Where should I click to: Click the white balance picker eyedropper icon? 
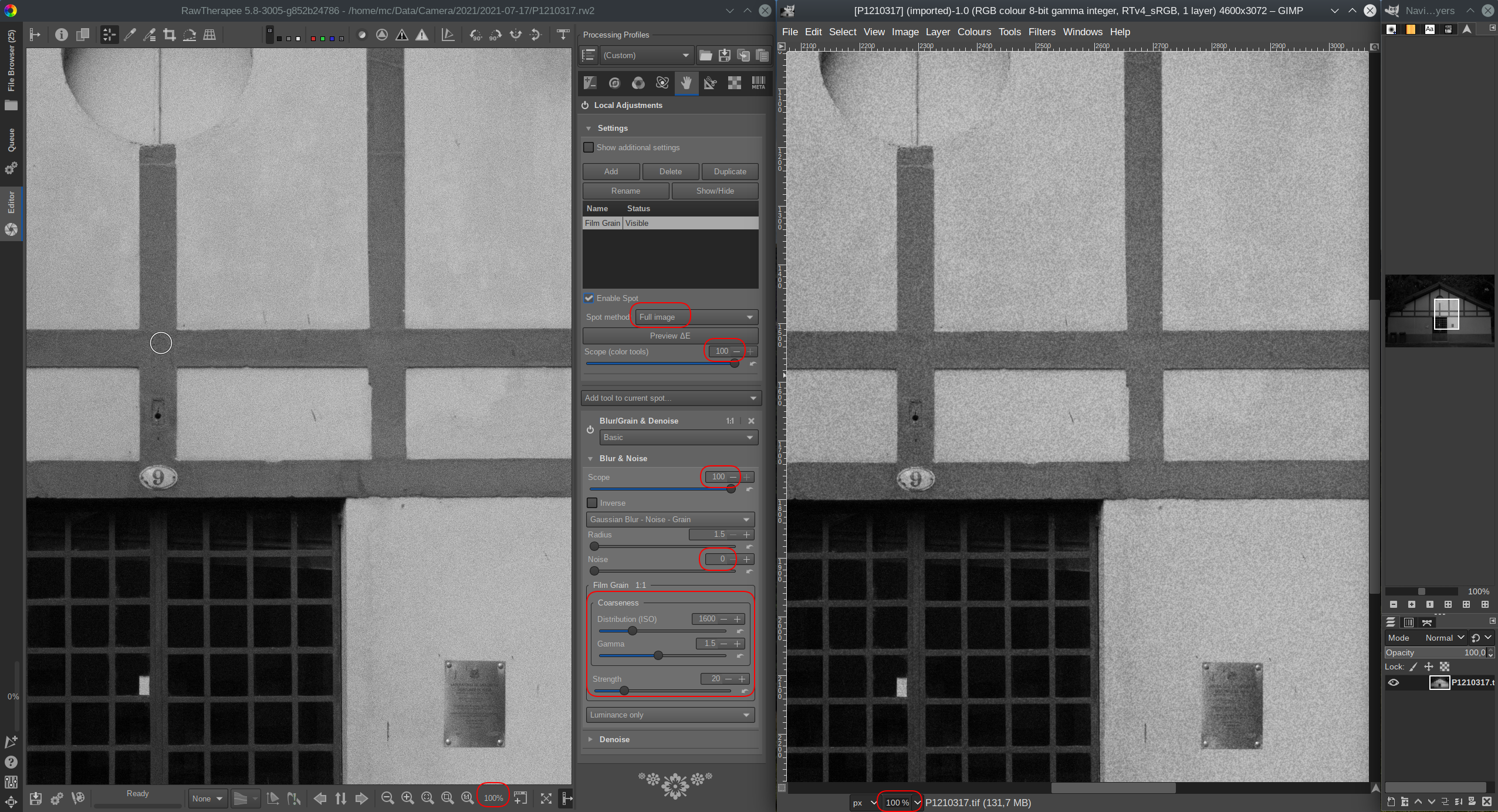130,35
